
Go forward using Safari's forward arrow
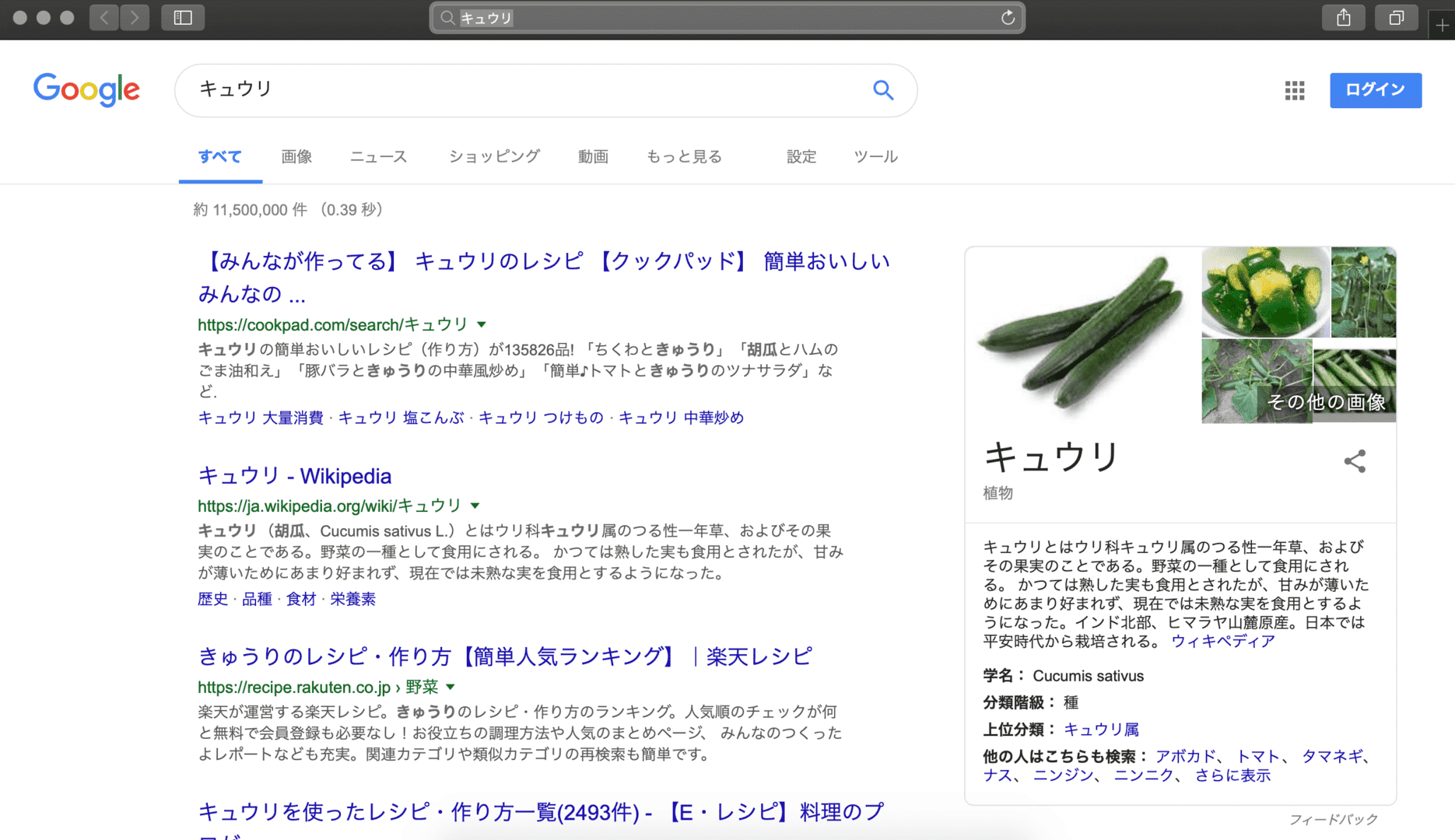point(135,17)
